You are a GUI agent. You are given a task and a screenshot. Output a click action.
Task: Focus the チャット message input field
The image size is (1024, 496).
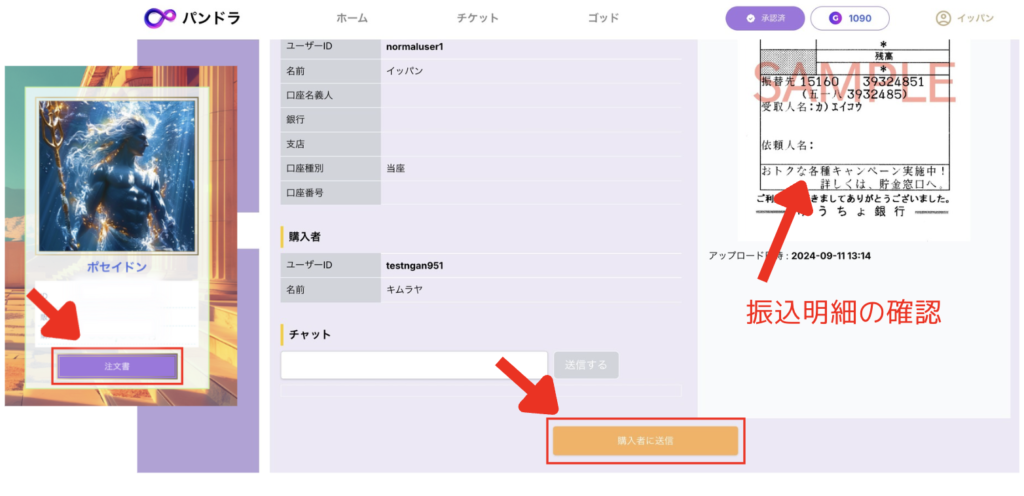click(x=414, y=365)
